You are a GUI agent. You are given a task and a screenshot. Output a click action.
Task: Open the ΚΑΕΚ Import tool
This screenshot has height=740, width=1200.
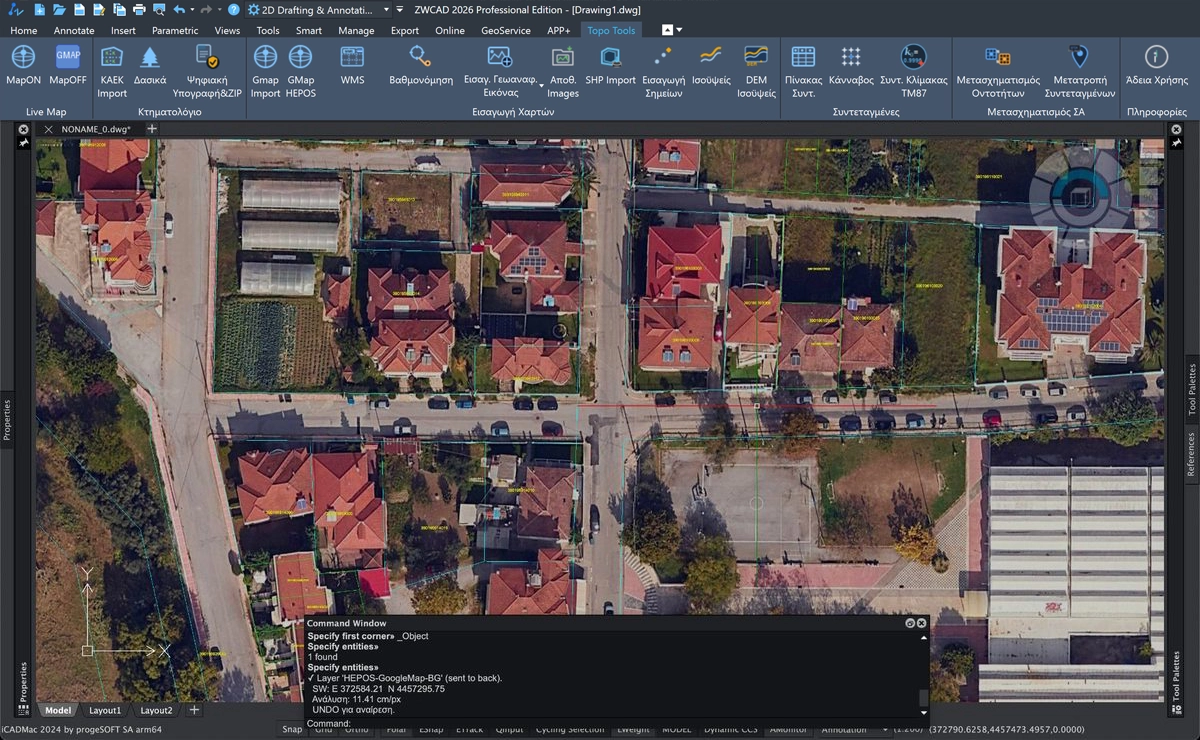112,70
